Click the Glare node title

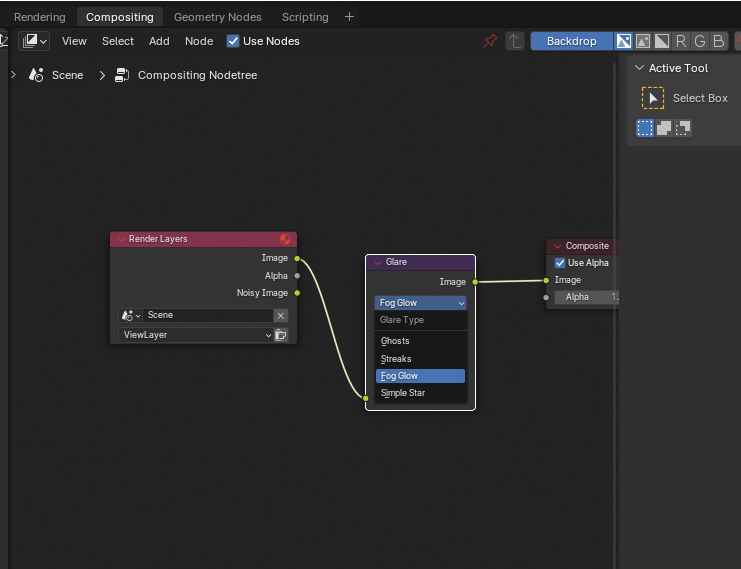(396, 262)
